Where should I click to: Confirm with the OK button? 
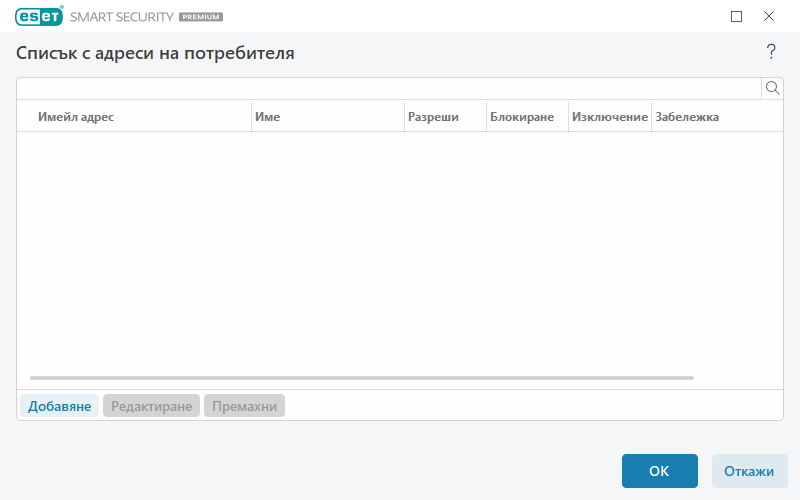point(659,471)
